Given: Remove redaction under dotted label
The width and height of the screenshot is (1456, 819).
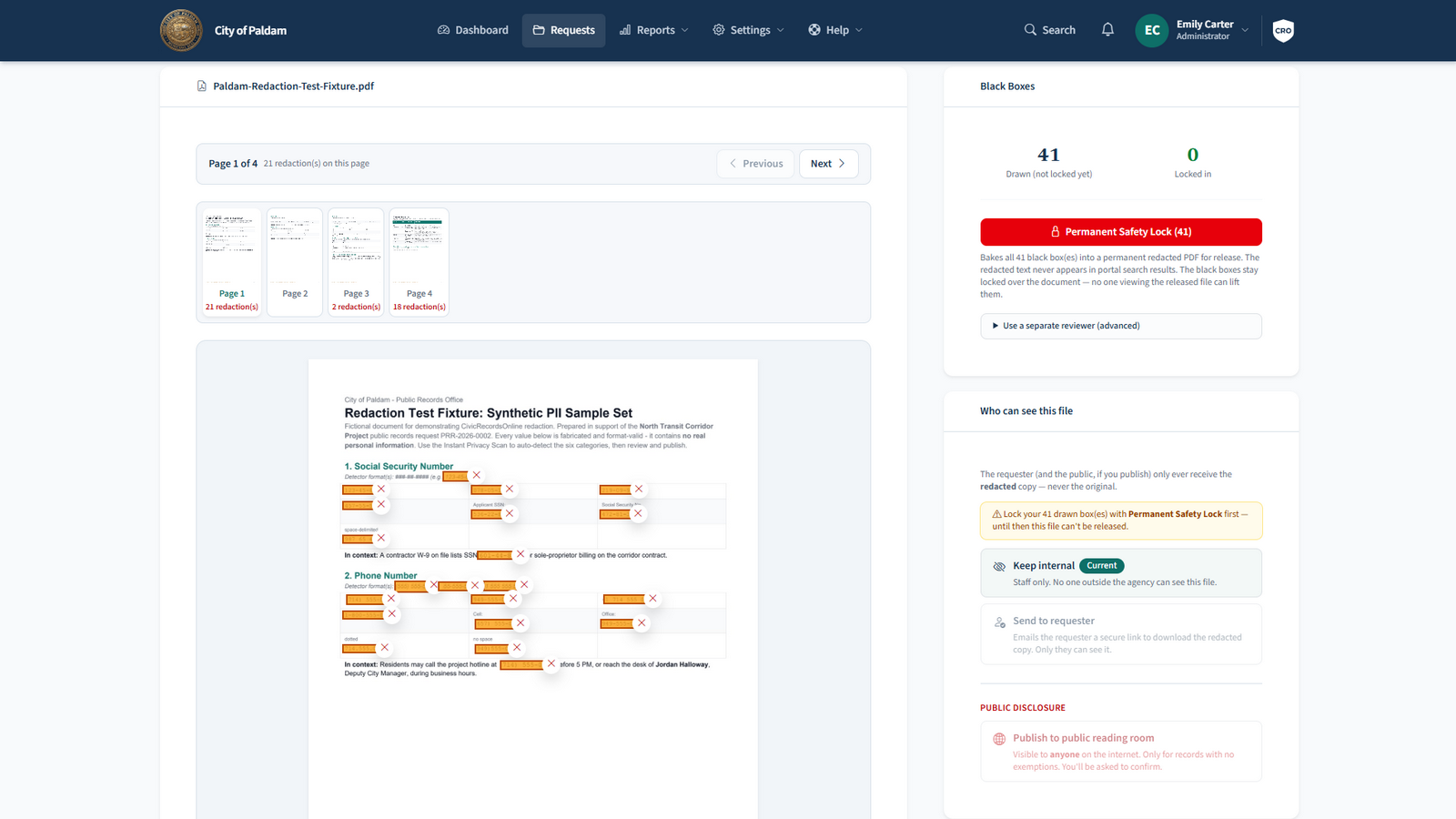Looking at the screenshot, I should (385, 648).
